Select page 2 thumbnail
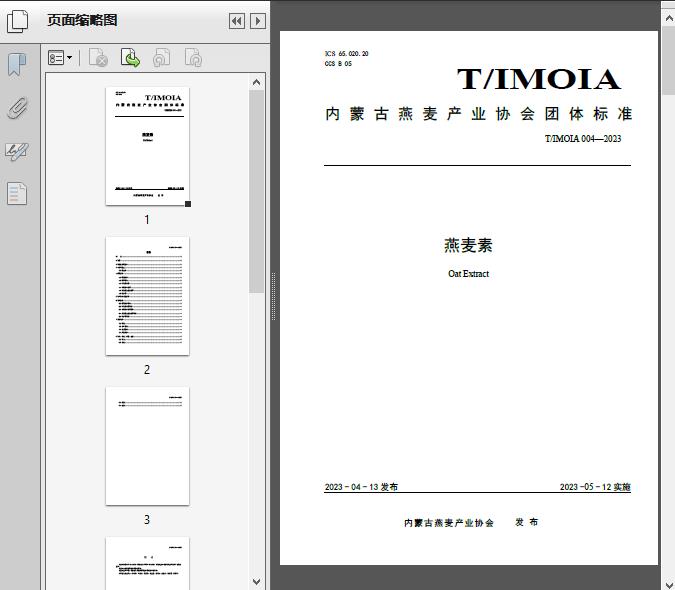The width and height of the screenshot is (675, 590). [147, 296]
